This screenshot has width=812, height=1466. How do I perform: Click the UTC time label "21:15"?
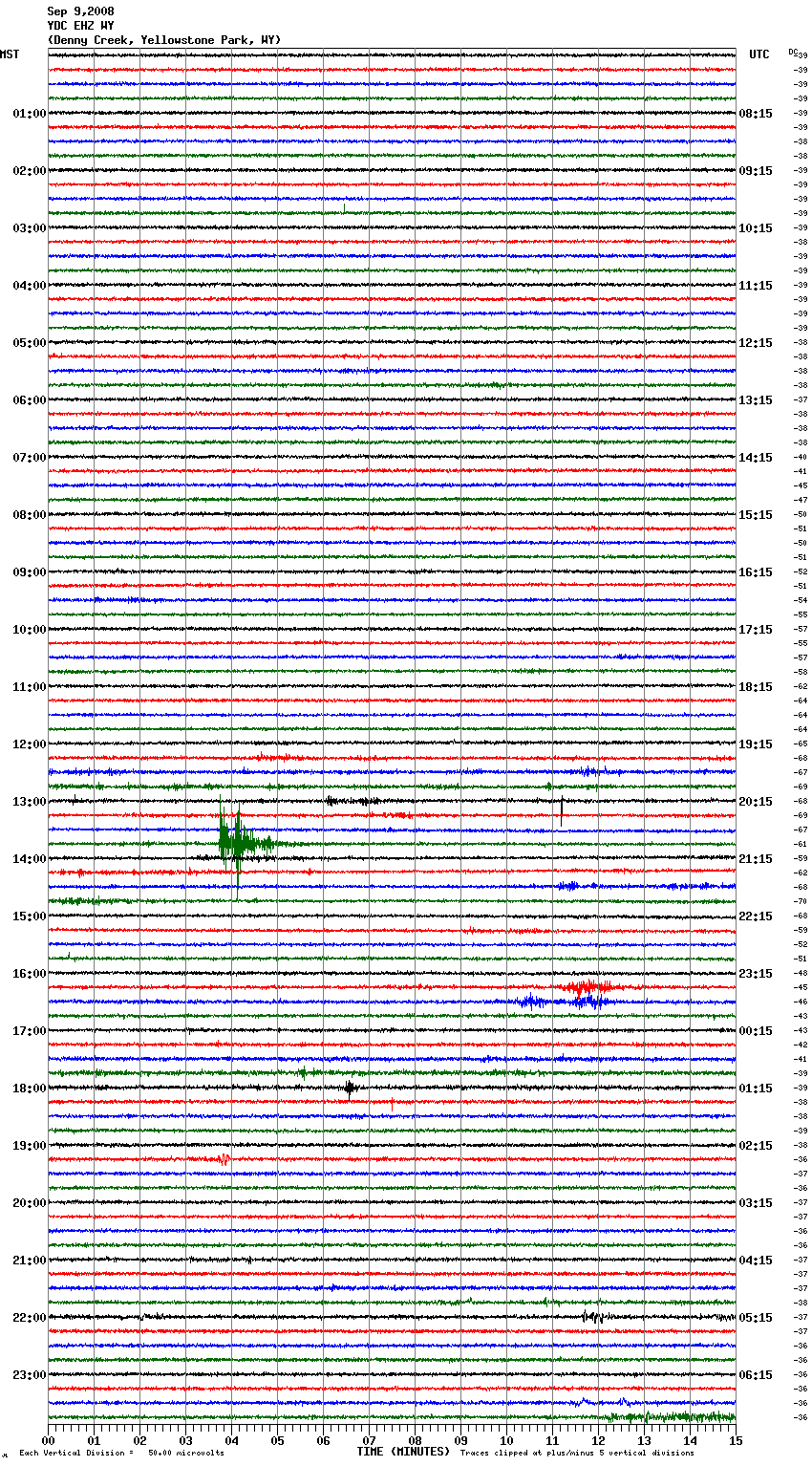point(756,859)
